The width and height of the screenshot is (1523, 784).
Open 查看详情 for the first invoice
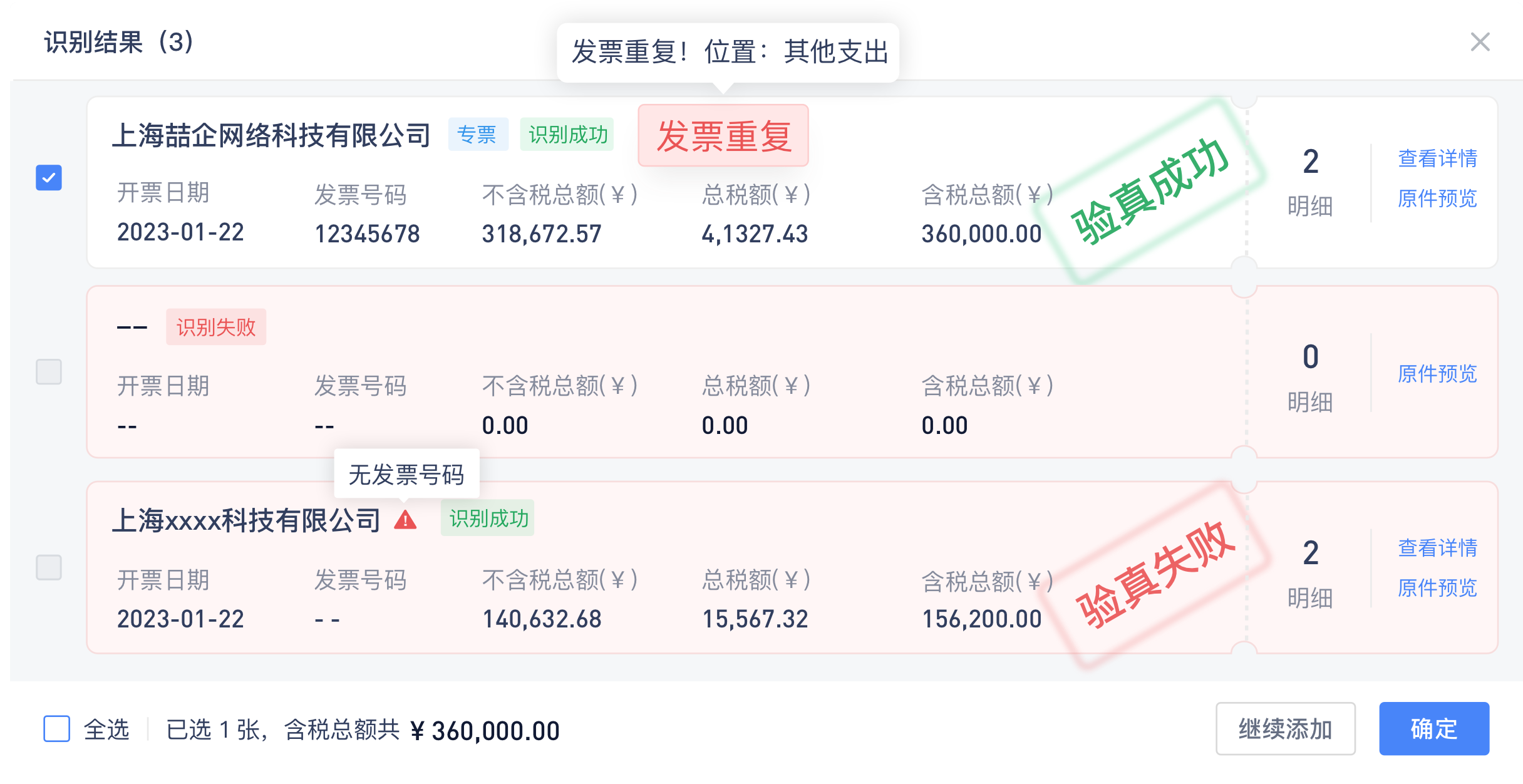pos(1437,158)
